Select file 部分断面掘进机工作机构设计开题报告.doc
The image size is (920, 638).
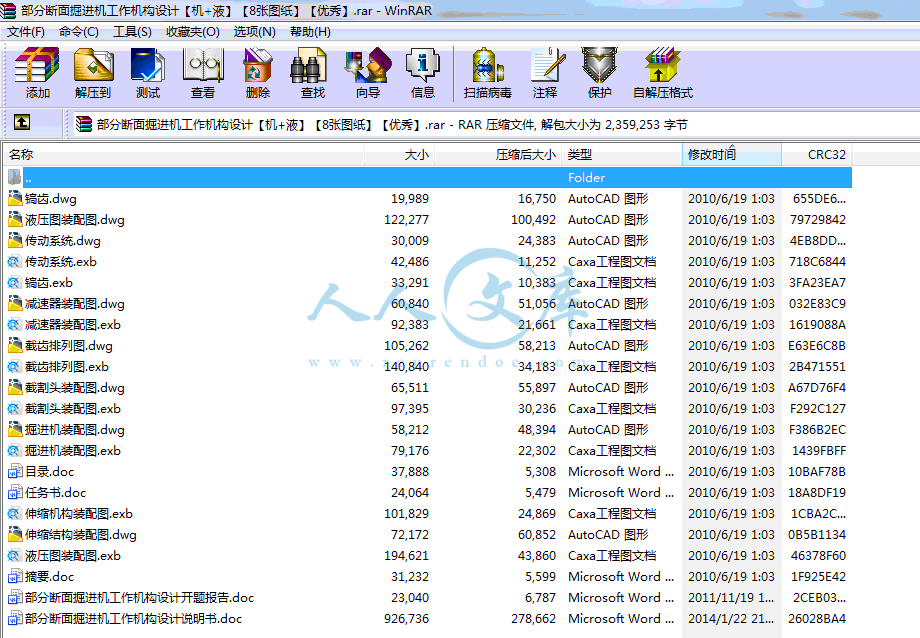(140, 598)
